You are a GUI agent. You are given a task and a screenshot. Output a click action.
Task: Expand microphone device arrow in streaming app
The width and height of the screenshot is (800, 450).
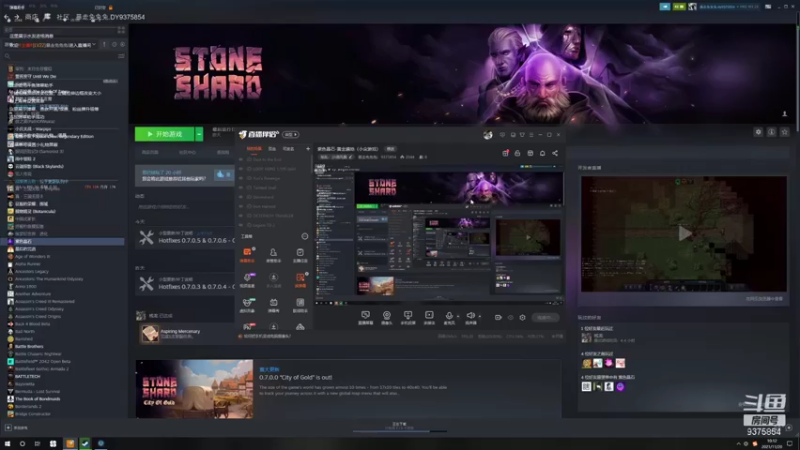(x=458, y=316)
